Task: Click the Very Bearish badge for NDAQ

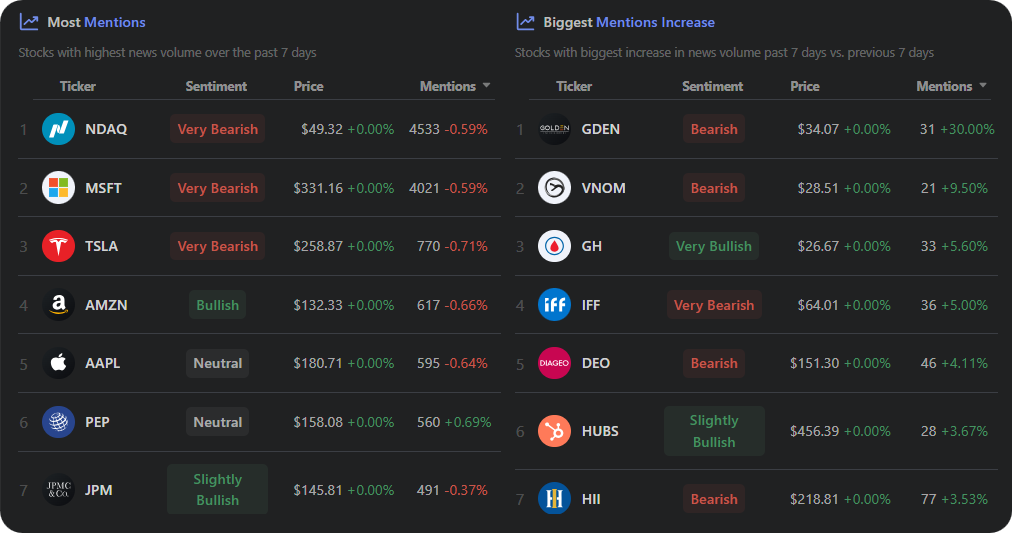Action: [218, 129]
